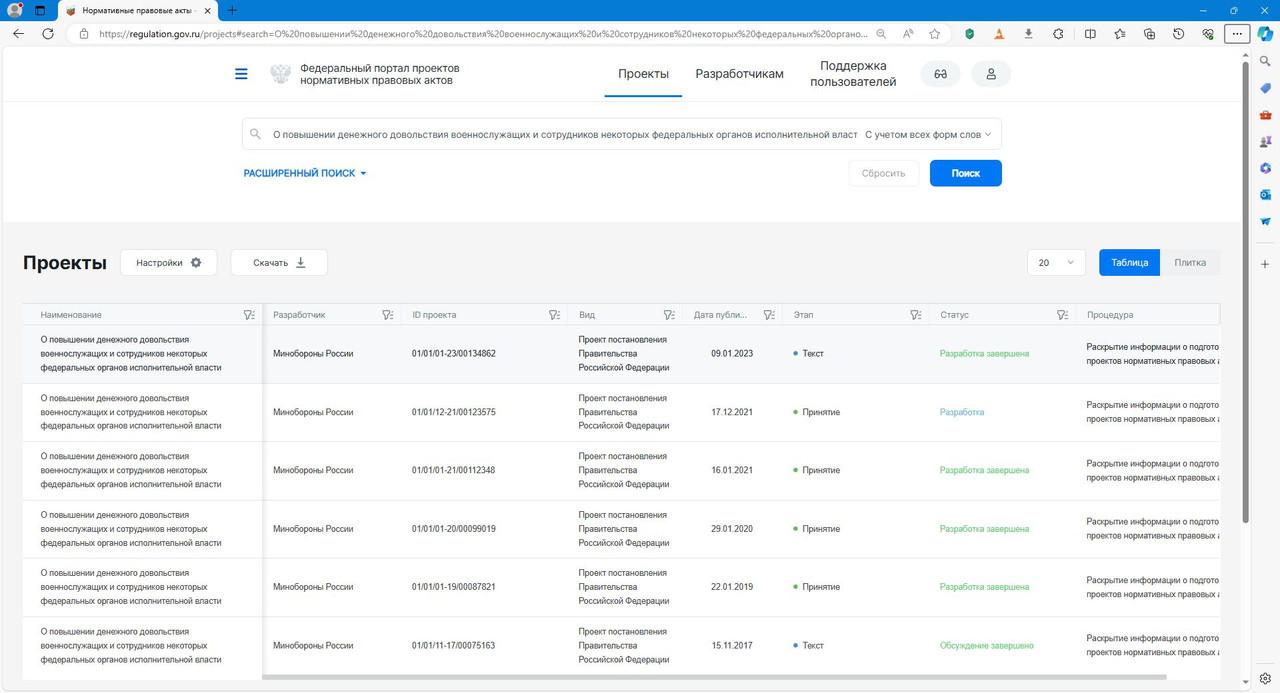Filter the Наименование column
The width and height of the screenshot is (1280, 693).
click(249, 315)
